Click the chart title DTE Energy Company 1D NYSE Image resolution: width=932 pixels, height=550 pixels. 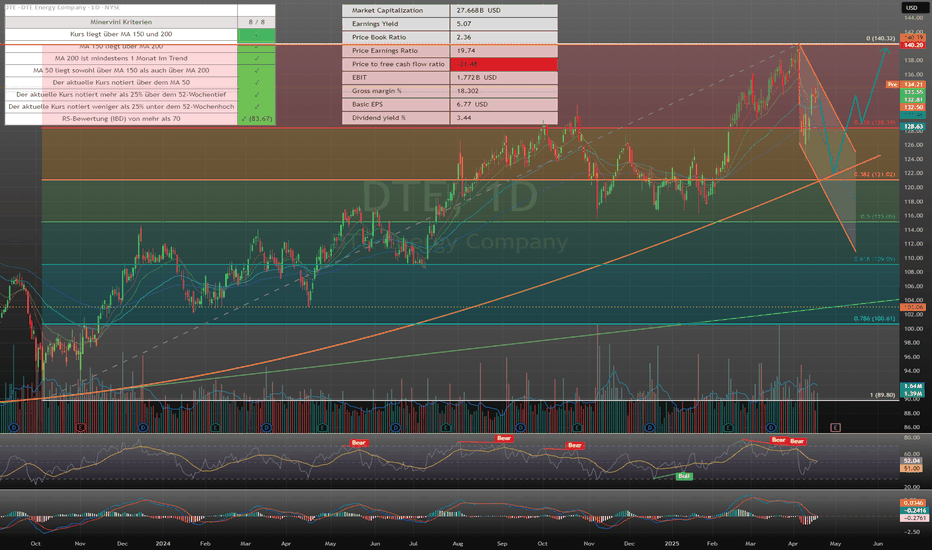pyautogui.click(x=62, y=8)
